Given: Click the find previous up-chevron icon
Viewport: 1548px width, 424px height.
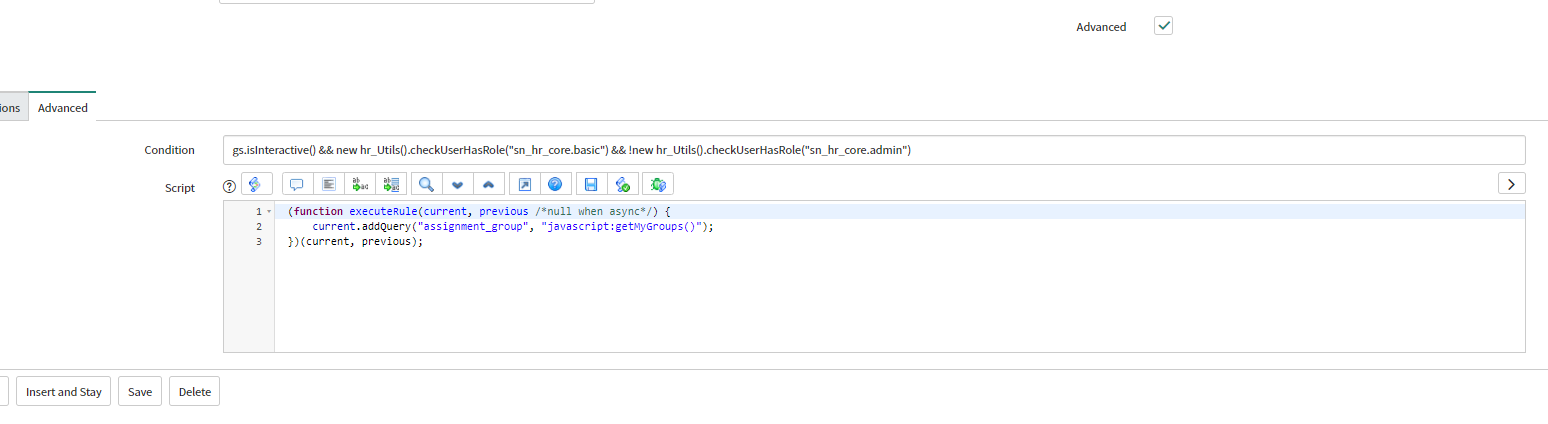Looking at the screenshot, I should 488,184.
